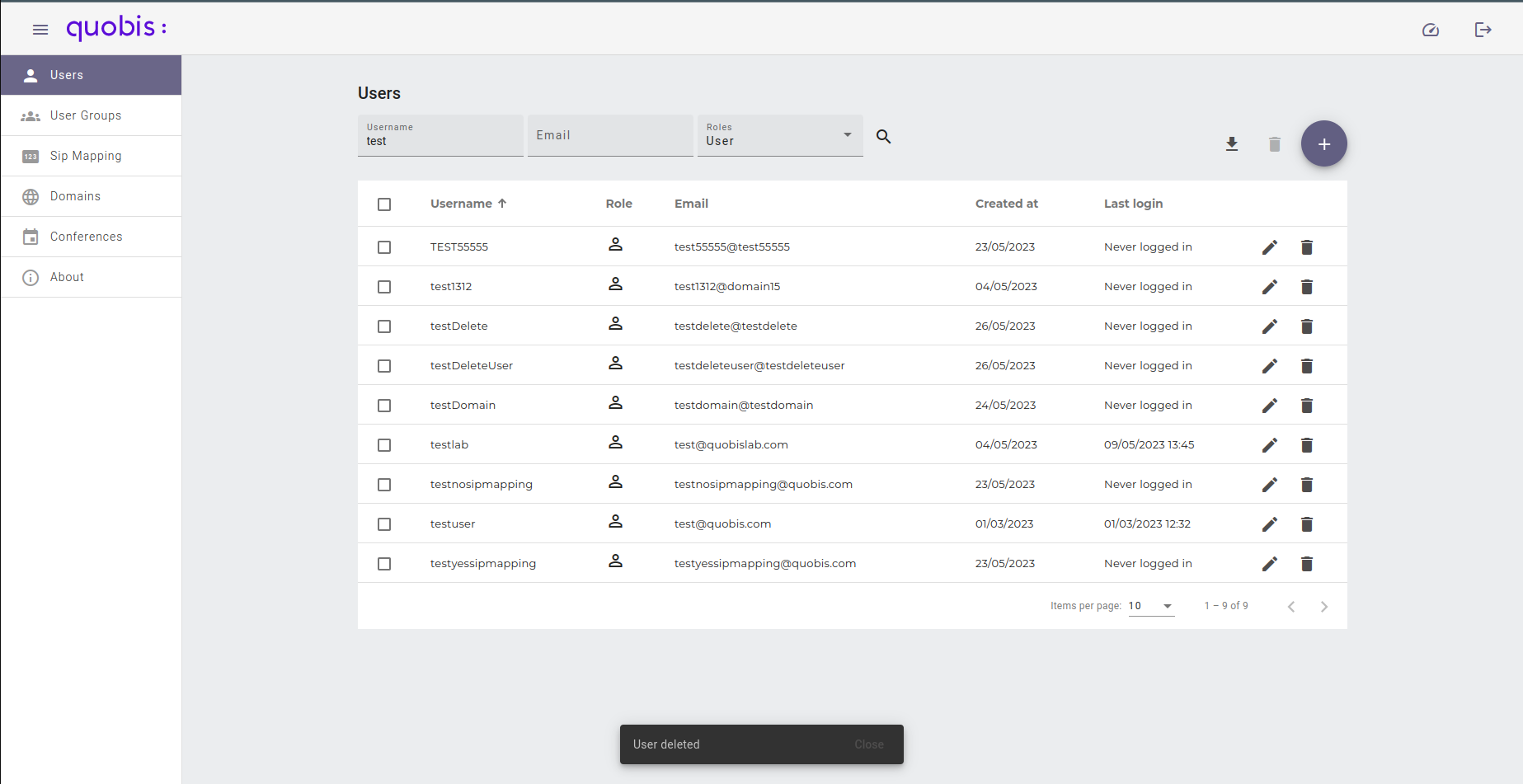Viewport: 1523px width, 784px height.
Task: Click the Email column header
Action: (691, 204)
